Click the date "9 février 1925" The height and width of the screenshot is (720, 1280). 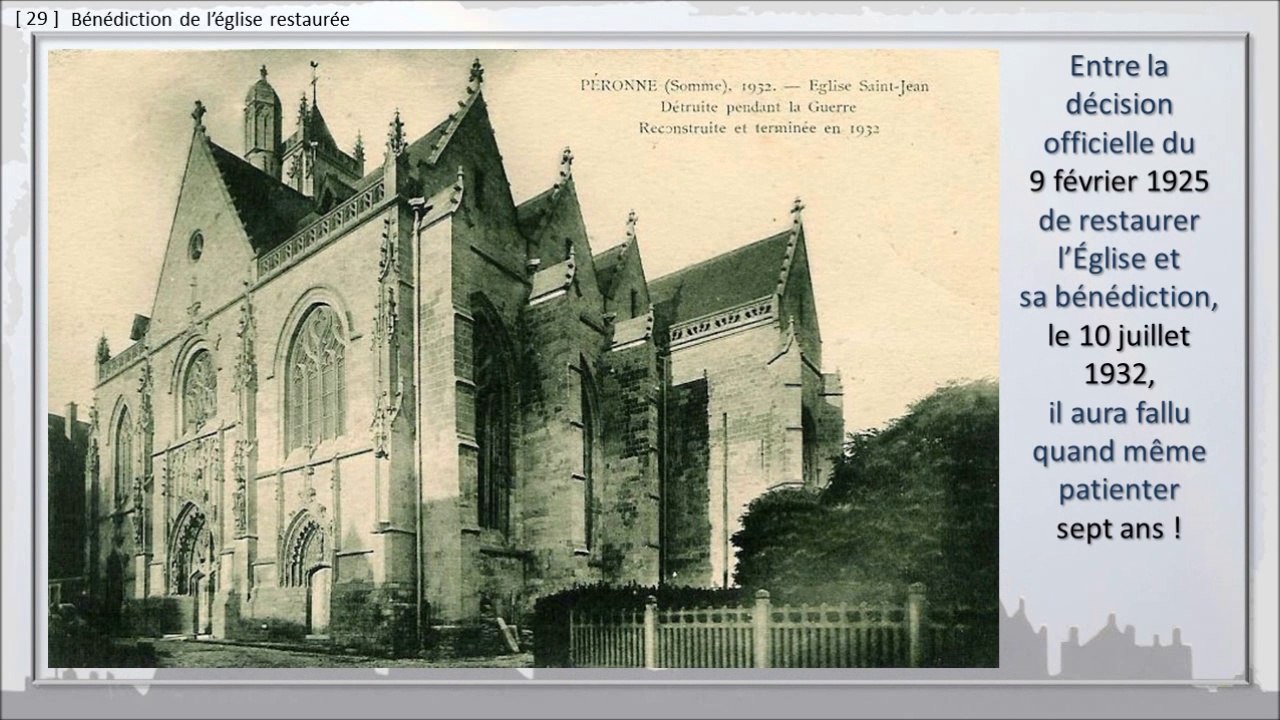point(1120,182)
